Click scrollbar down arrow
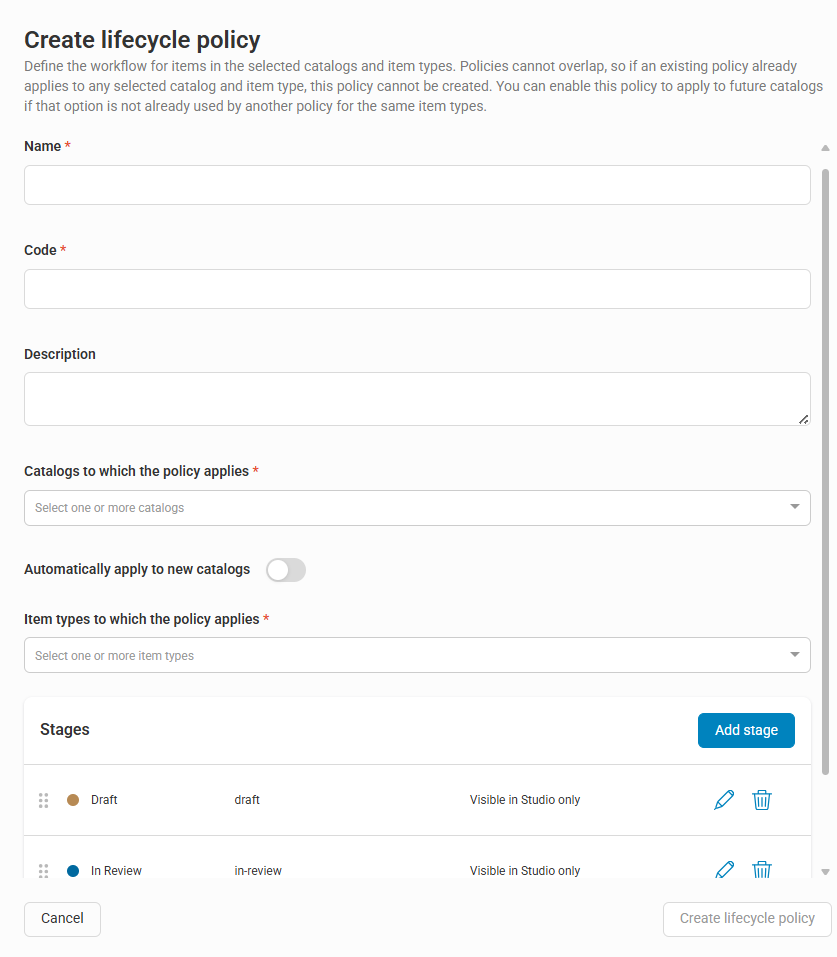 [825, 872]
